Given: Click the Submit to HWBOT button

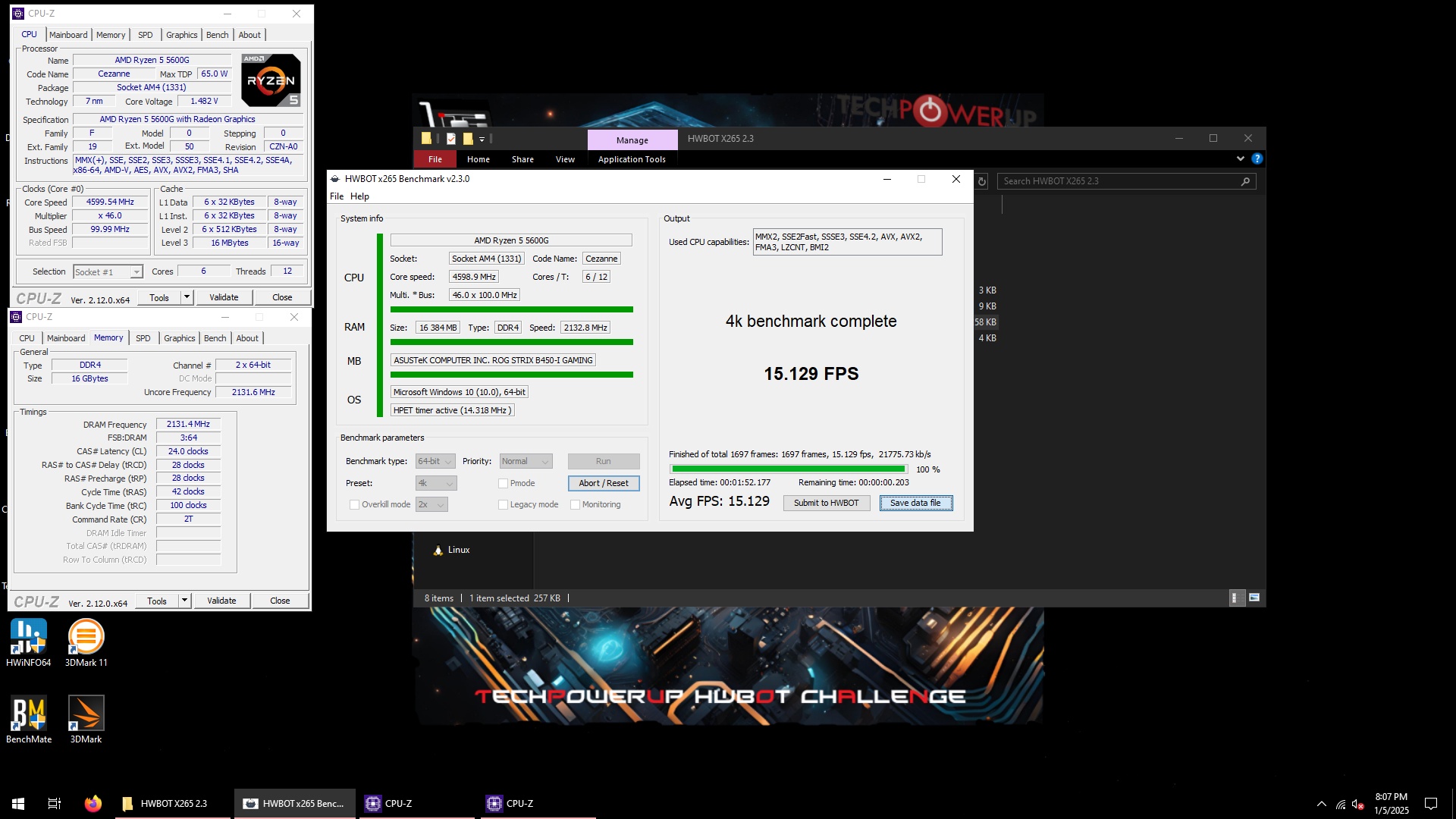Looking at the screenshot, I should pyautogui.click(x=826, y=503).
